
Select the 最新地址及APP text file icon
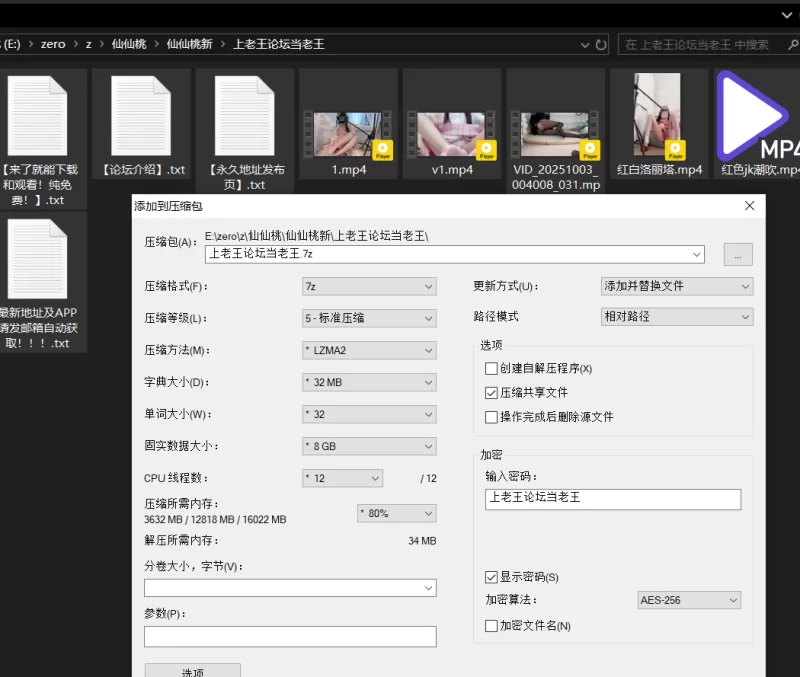pyautogui.click(x=37, y=259)
